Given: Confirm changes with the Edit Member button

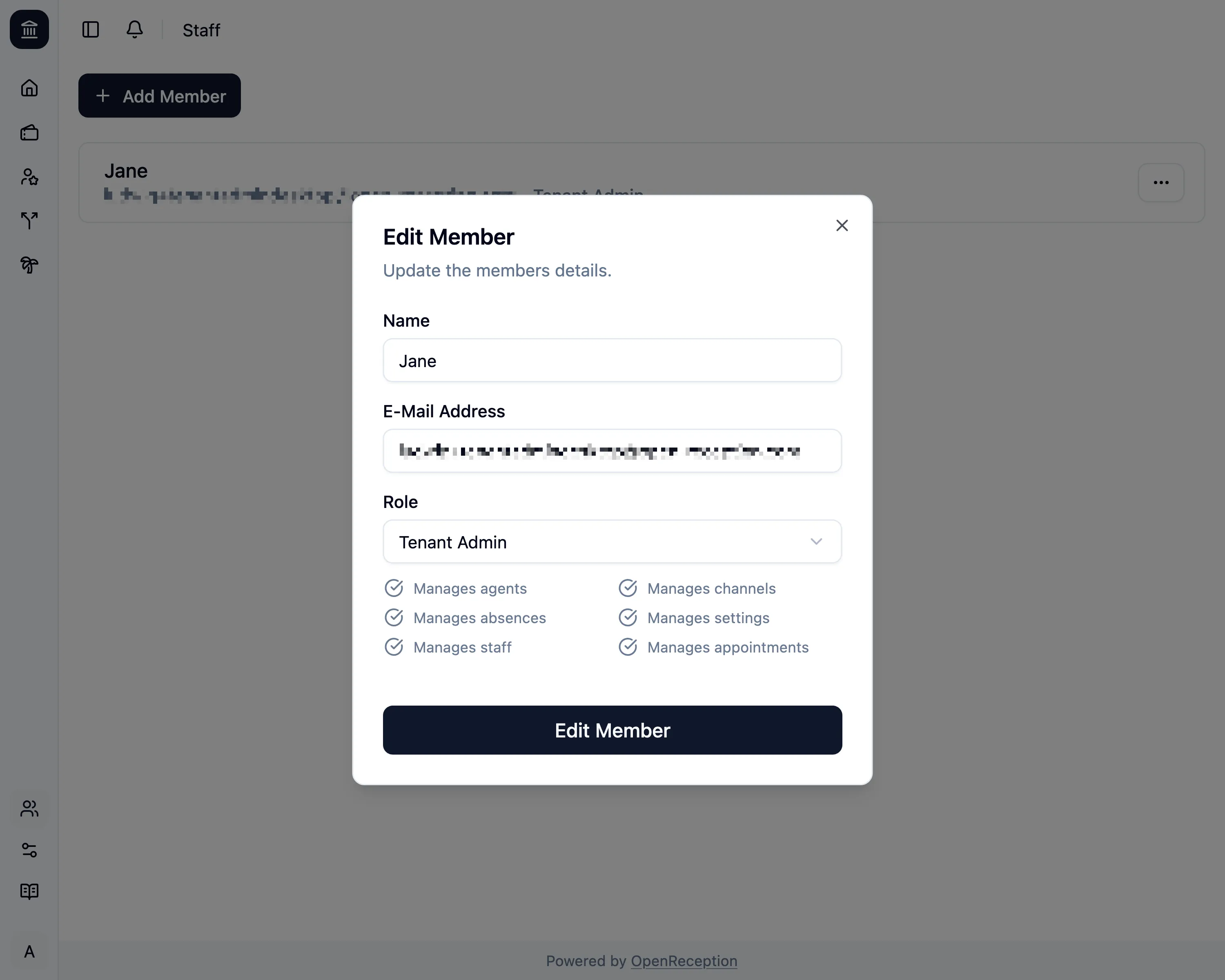Looking at the screenshot, I should pyautogui.click(x=612, y=731).
